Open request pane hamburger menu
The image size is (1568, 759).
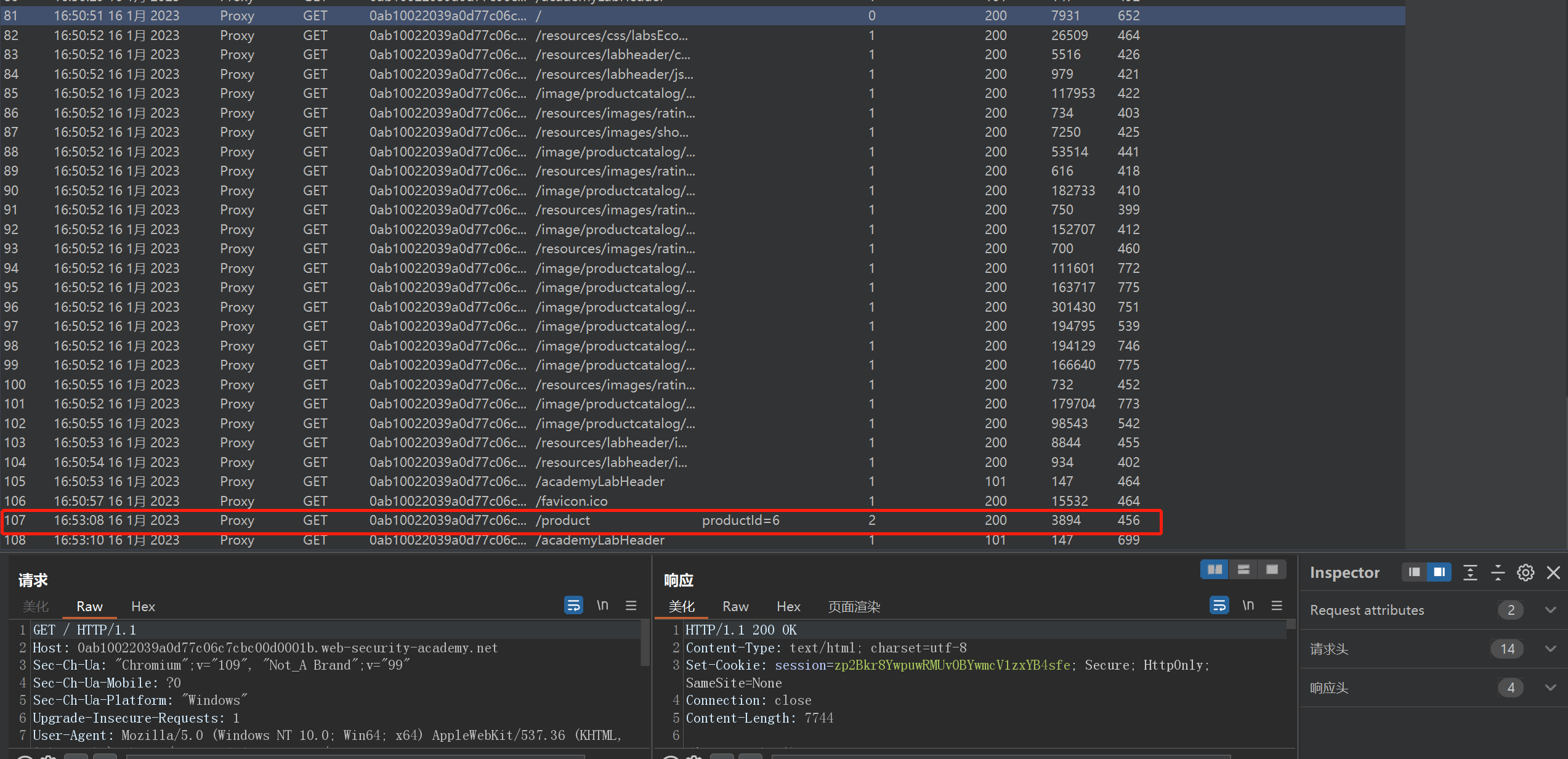point(631,606)
